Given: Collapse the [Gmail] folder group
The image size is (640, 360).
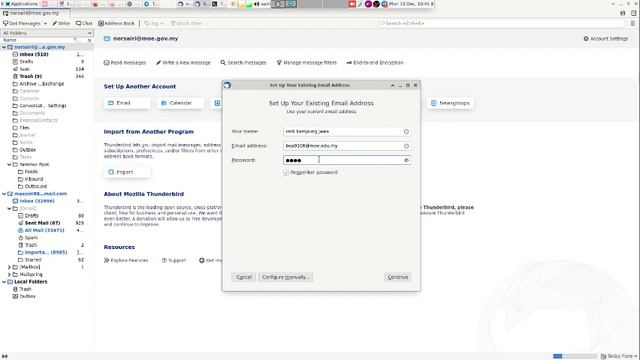Looking at the screenshot, I should pyautogui.click(x=9, y=209).
